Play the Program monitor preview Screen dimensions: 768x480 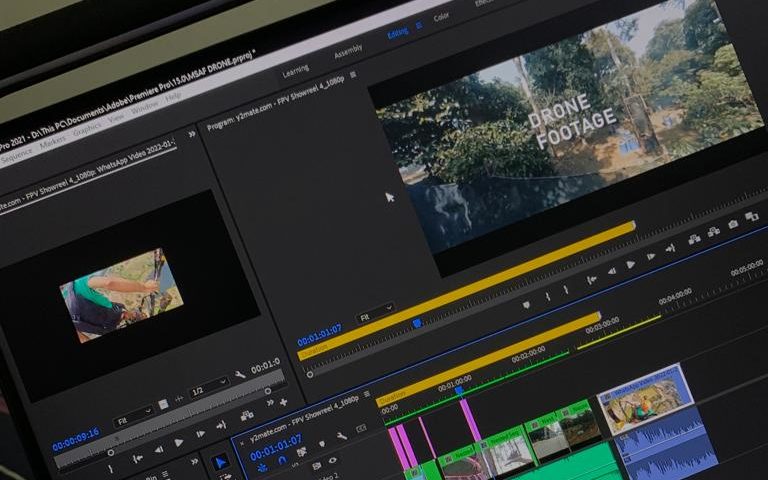(x=631, y=264)
